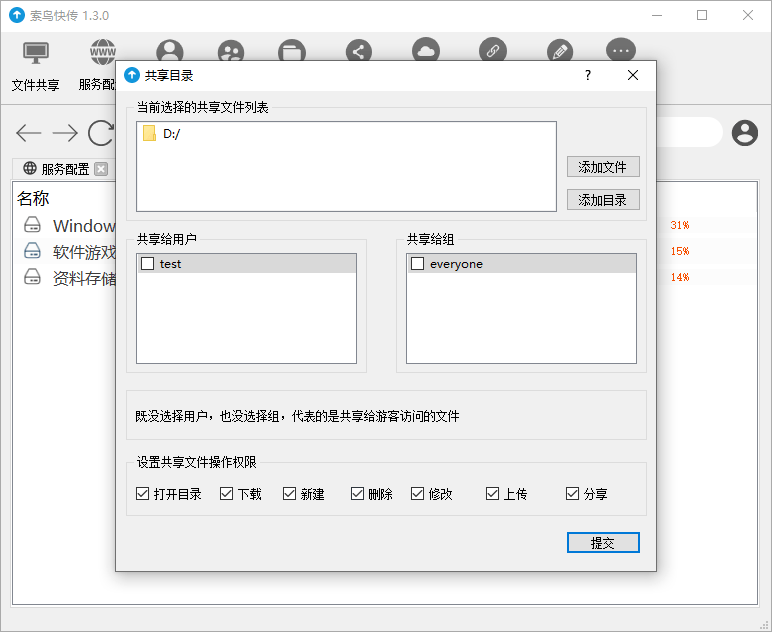Viewport: 772px width, 632px height.
Task: Click the back navigation arrow
Action: click(29, 133)
